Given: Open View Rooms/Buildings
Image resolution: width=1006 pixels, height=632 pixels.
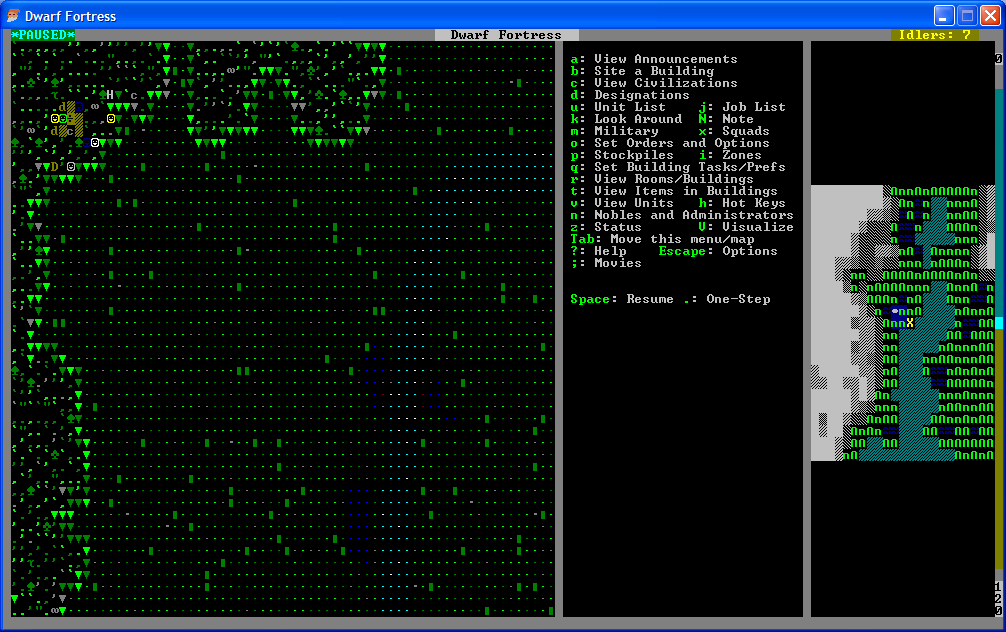Looking at the screenshot, I should 662,179.
